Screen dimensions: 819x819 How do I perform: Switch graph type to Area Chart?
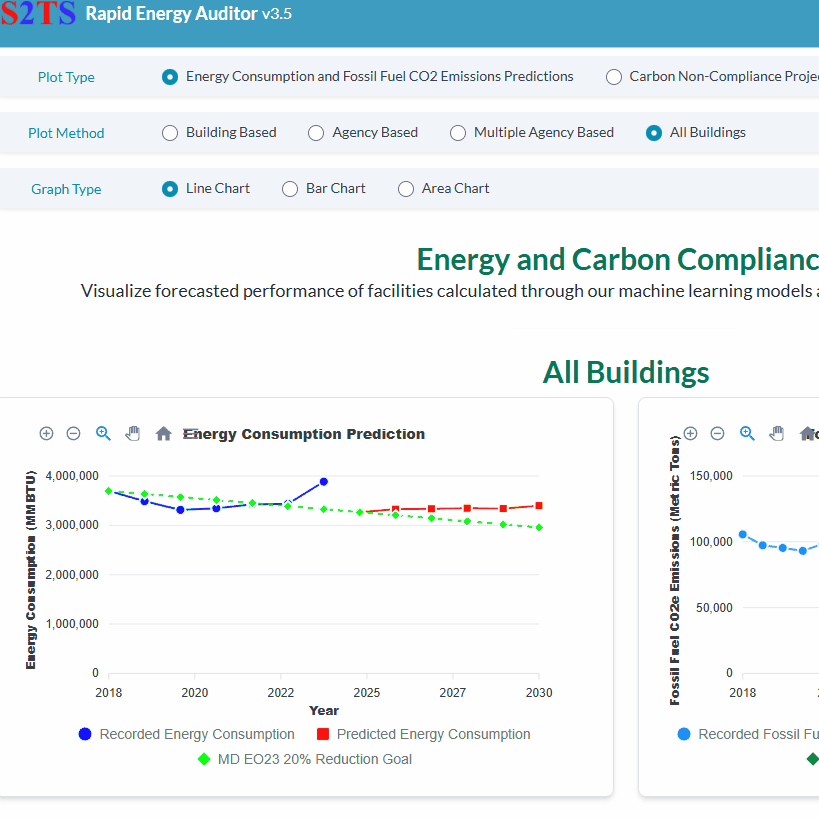pyautogui.click(x=406, y=189)
